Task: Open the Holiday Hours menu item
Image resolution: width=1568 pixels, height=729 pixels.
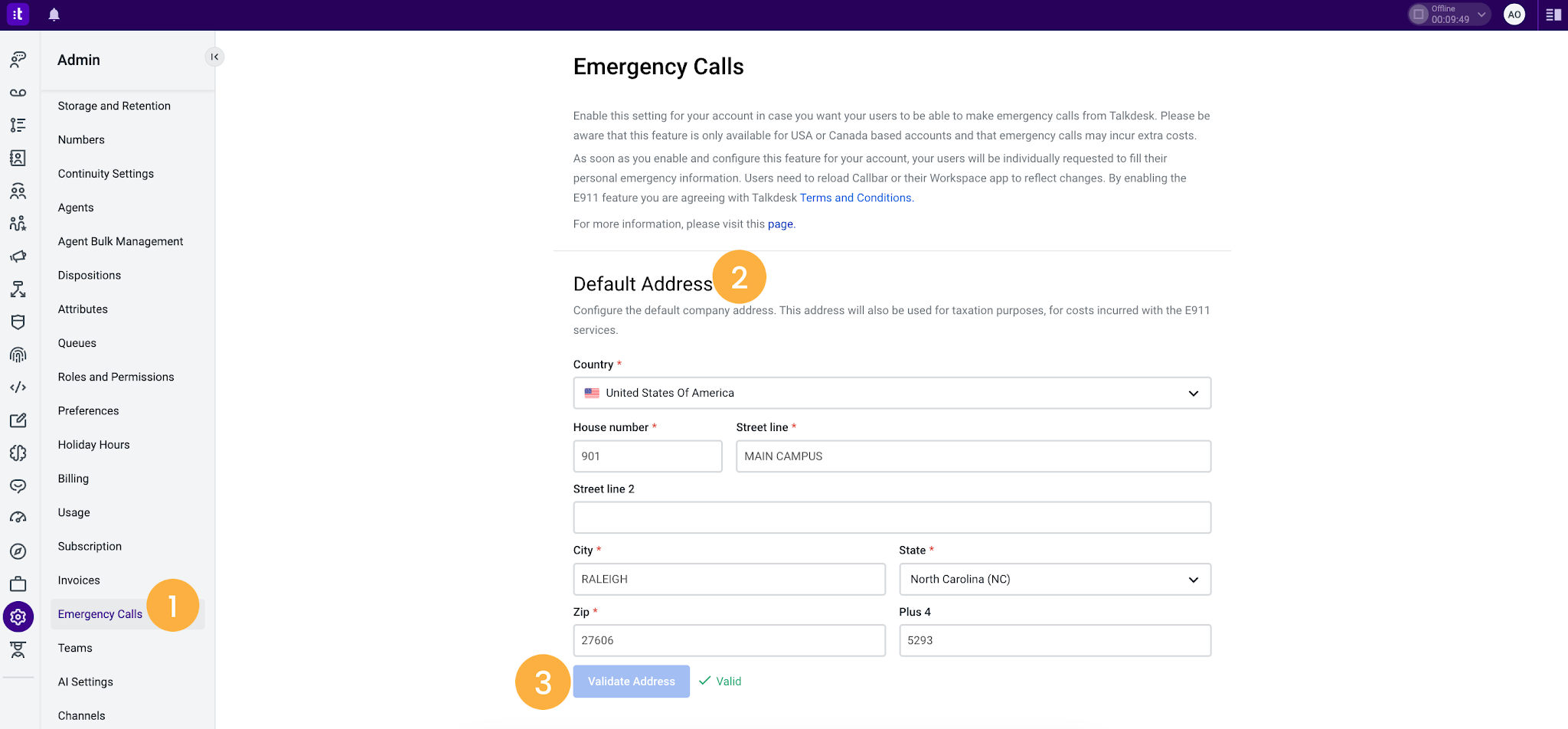Action: coord(94,445)
